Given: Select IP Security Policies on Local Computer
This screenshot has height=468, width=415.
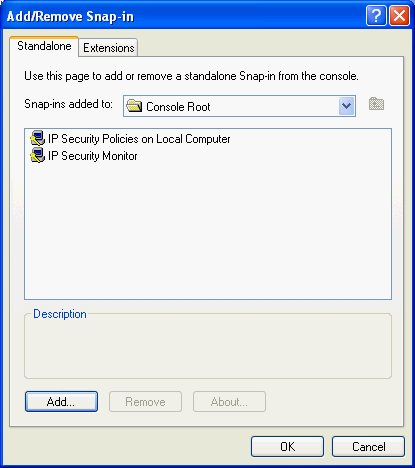Looking at the screenshot, I should pos(139,138).
